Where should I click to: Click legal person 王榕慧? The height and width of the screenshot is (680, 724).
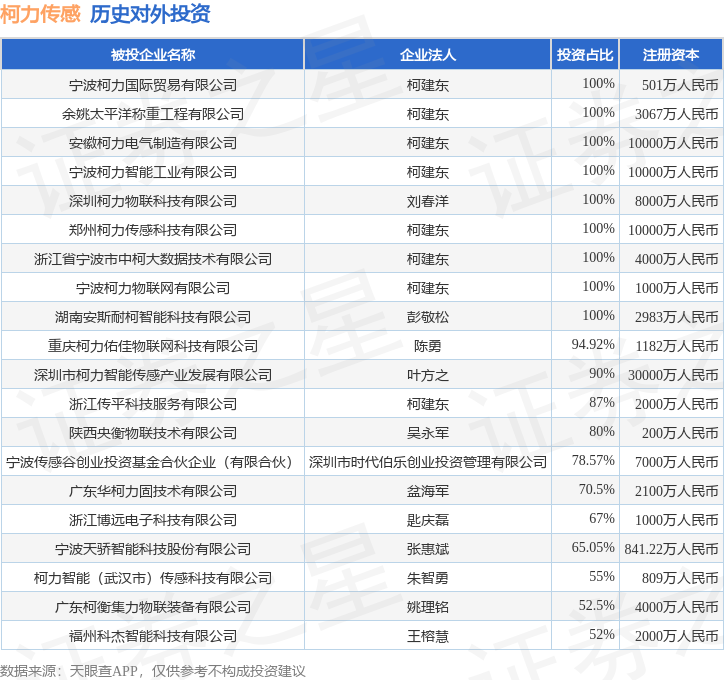click(428, 636)
